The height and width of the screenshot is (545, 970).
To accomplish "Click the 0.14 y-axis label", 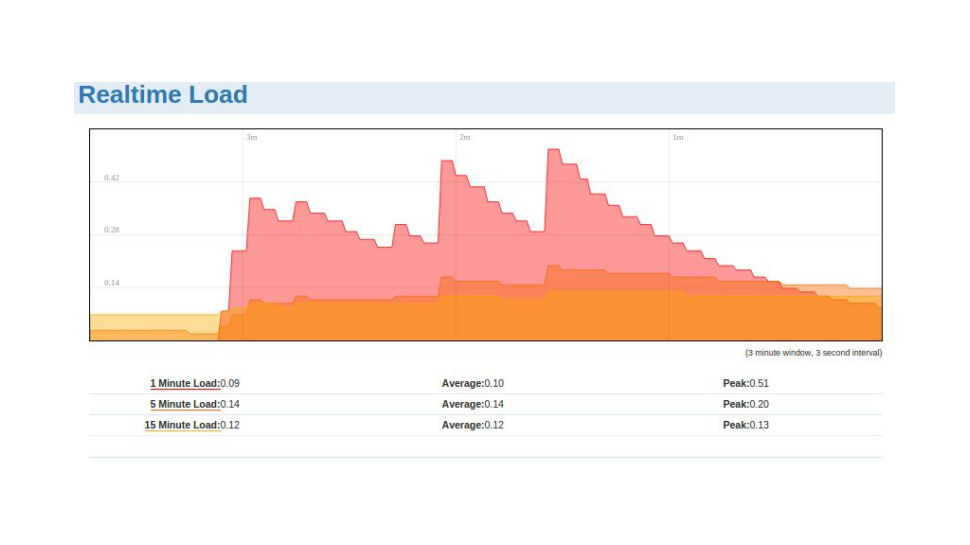I will pos(111,283).
